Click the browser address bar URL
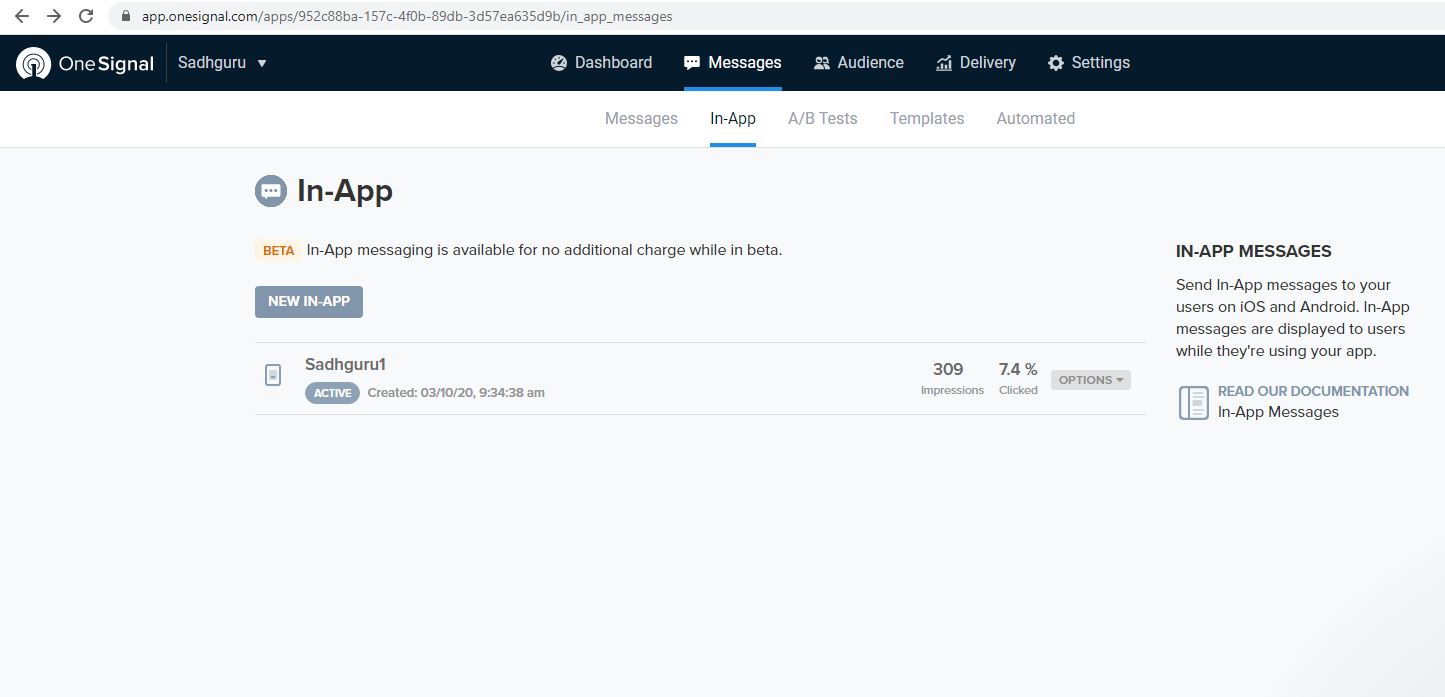The width and height of the screenshot is (1445, 697). [x=407, y=17]
